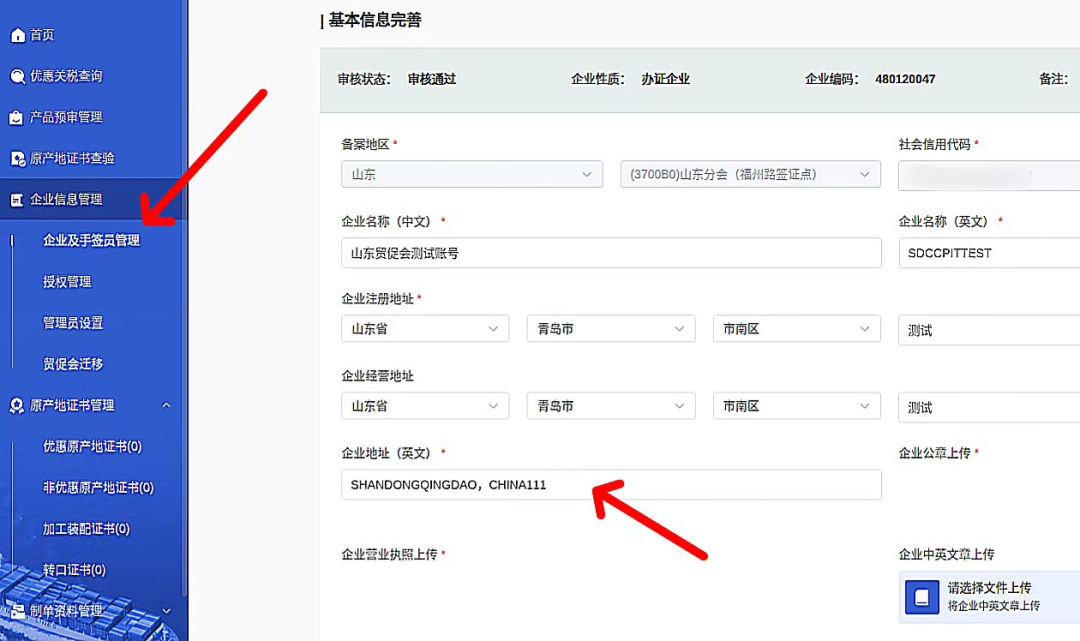Expand the 制单资料管理 menu chevron
The width and height of the screenshot is (1080, 641).
pos(166,611)
